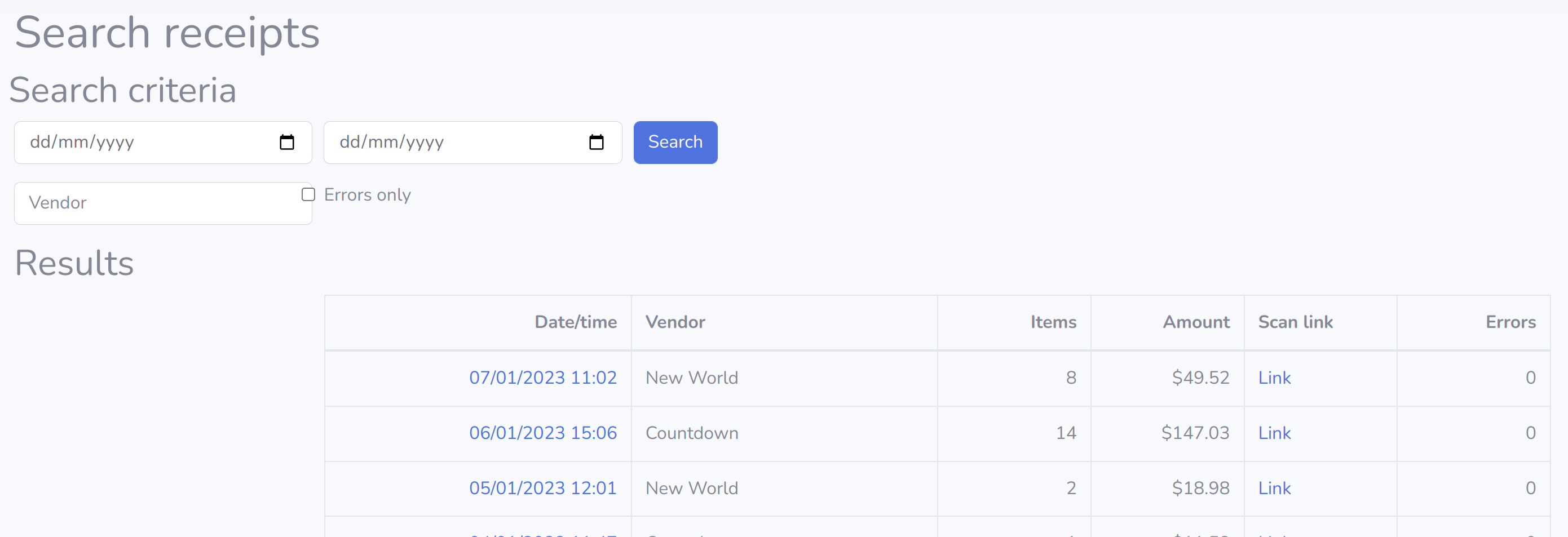Select New World cell in 07/01/2023 row
1568x537 pixels.
click(x=784, y=378)
